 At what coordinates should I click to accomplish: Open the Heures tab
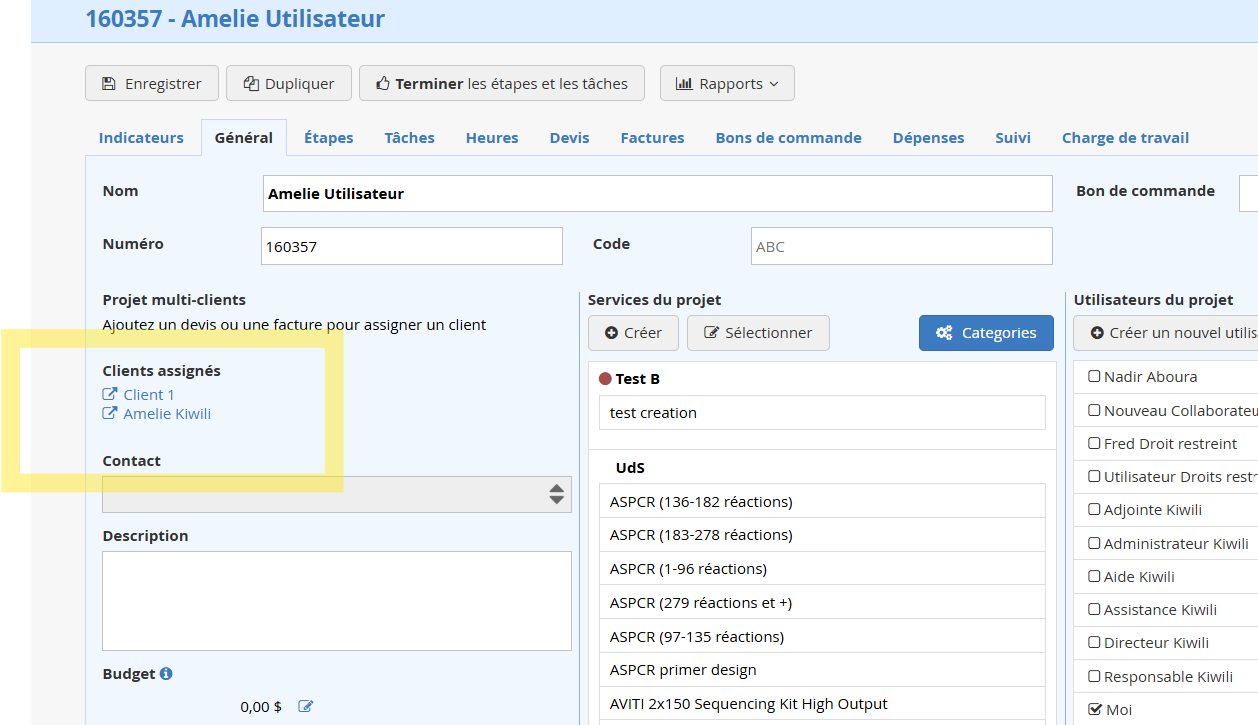tap(492, 138)
